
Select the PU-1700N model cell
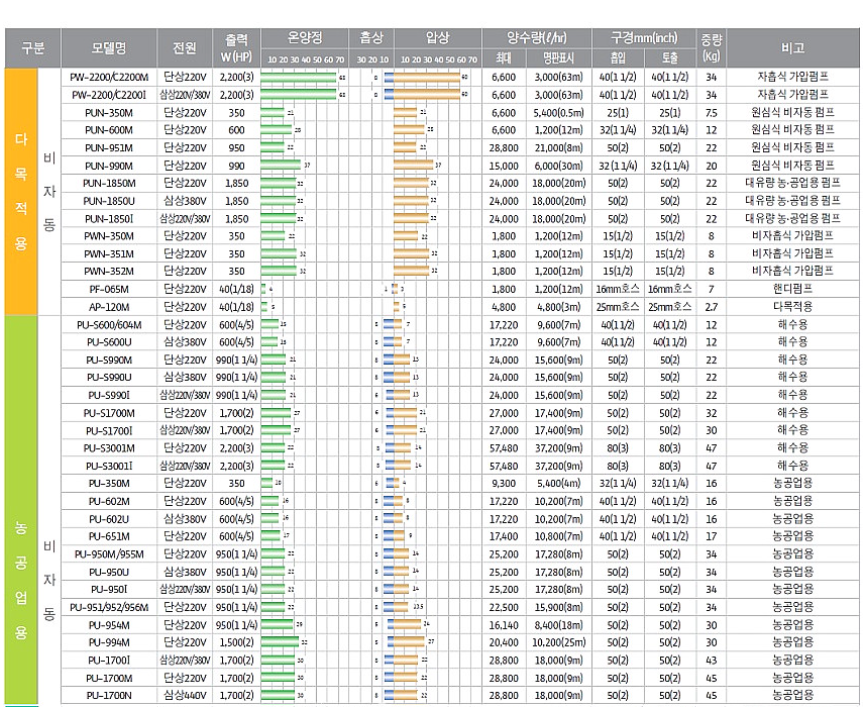[109, 694]
